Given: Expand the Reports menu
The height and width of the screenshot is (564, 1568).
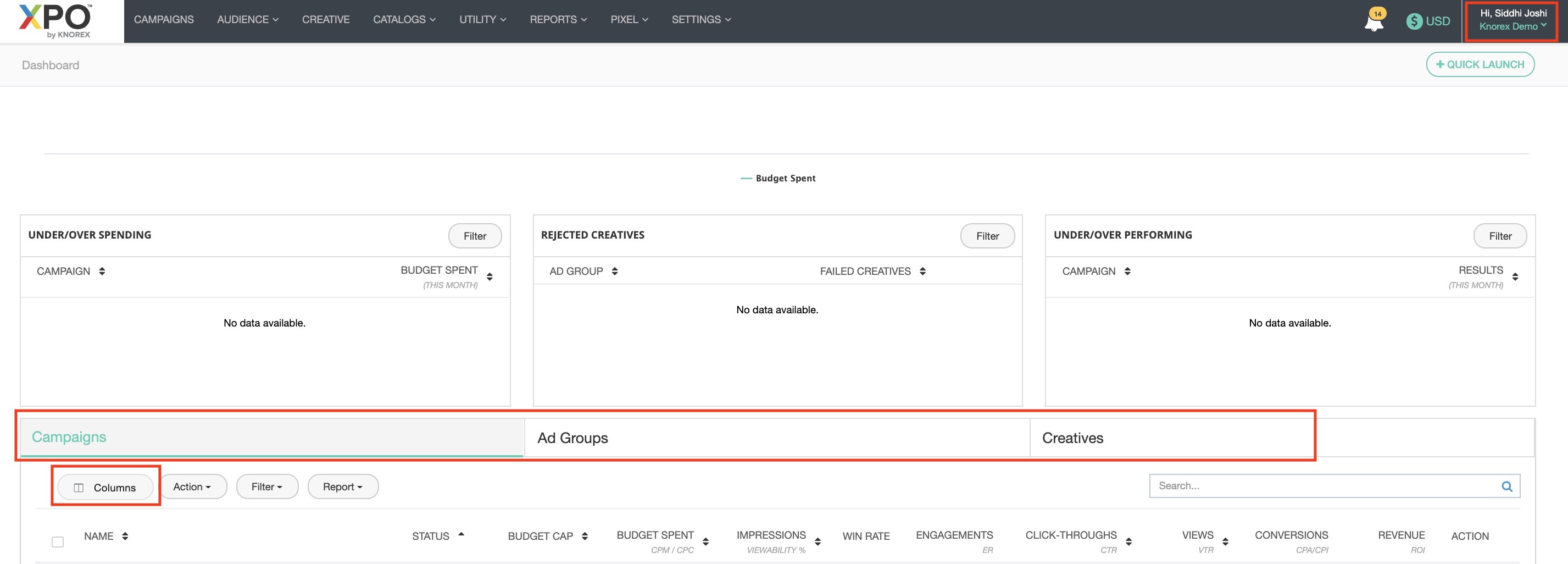Looking at the screenshot, I should point(558,19).
